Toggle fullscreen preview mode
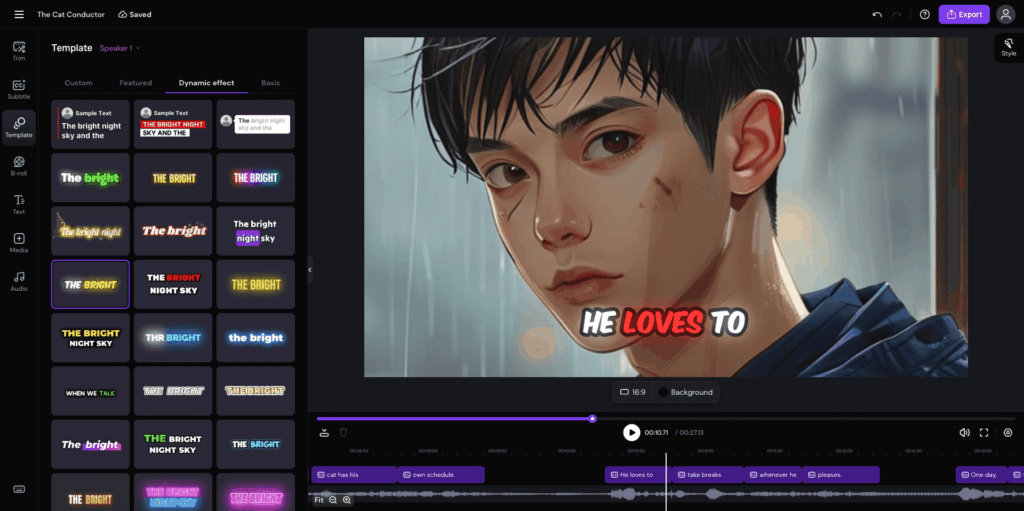The width and height of the screenshot is (1024, 511). pos(984,433)
